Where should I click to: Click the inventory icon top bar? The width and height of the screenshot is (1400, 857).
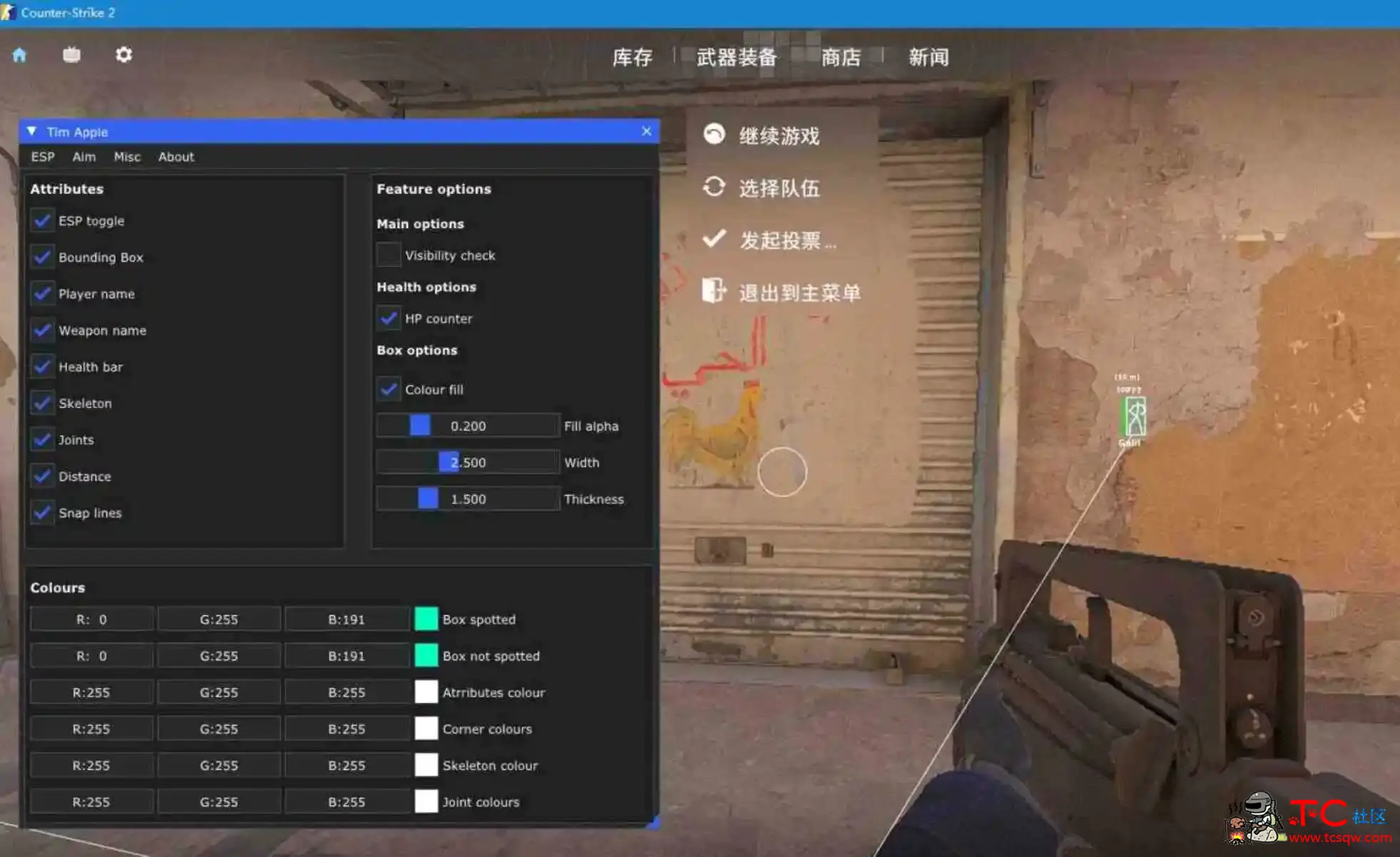tap(629, 56)
